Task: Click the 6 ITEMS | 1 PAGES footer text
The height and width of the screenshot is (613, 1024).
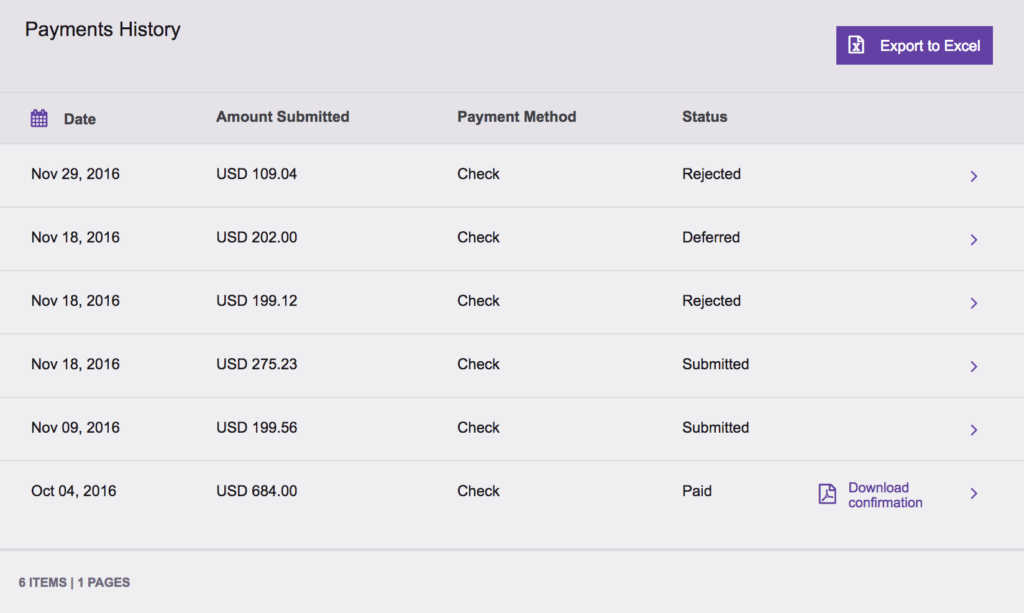Action: (x=74, y=582)
